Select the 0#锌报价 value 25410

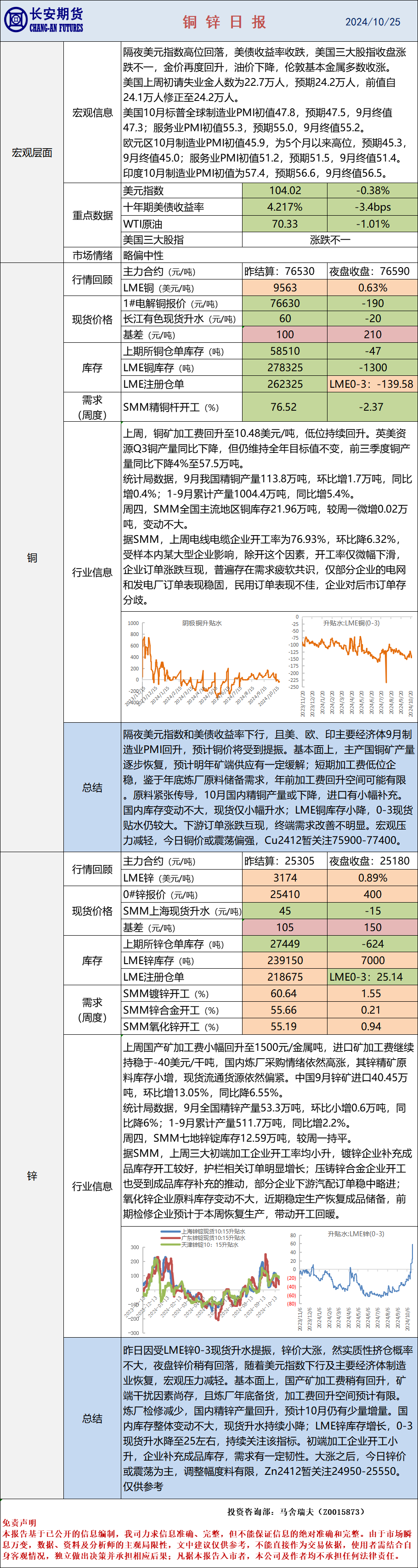click(284, 894)
